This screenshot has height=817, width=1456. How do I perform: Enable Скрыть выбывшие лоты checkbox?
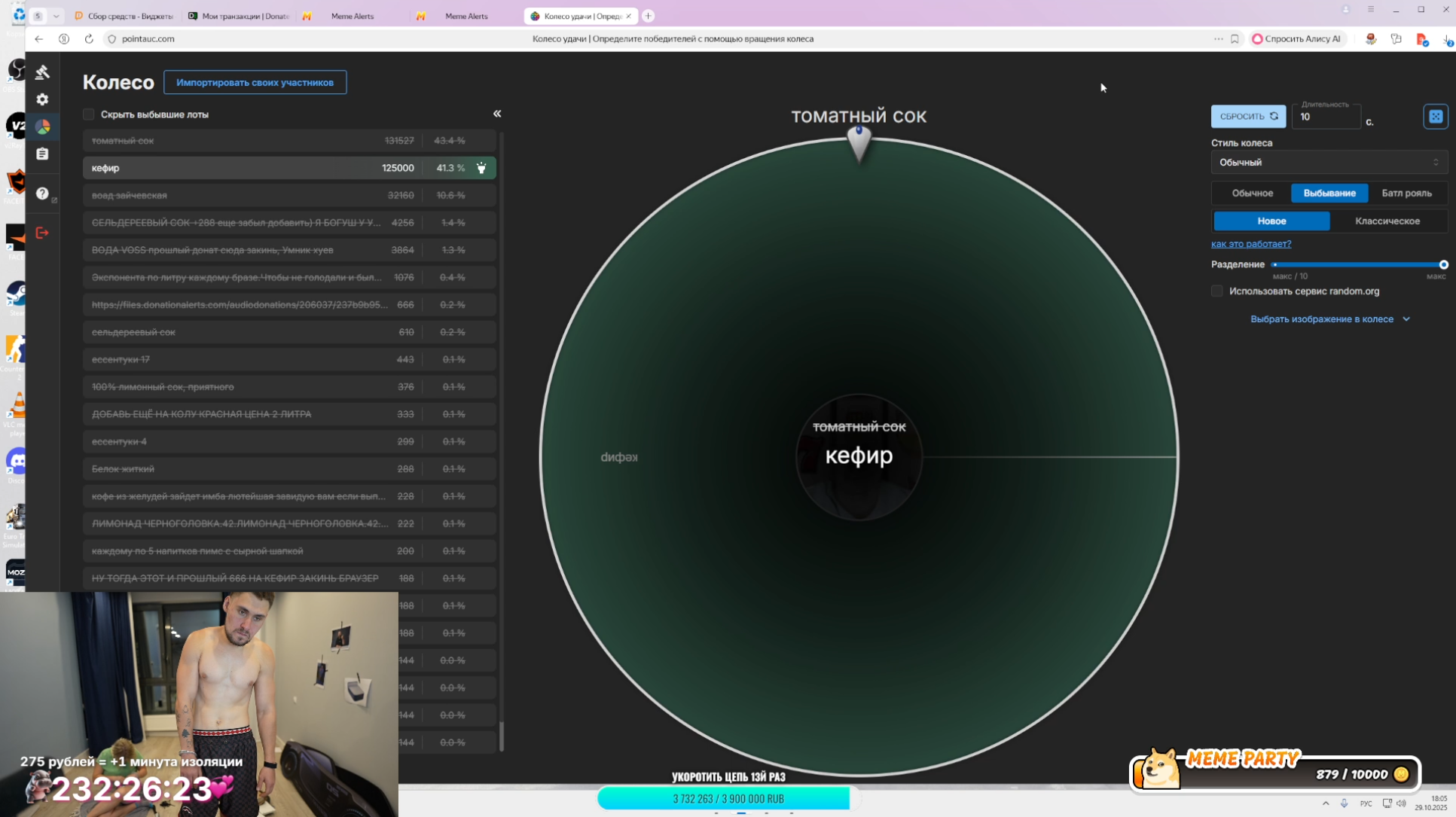pos(89,114)
